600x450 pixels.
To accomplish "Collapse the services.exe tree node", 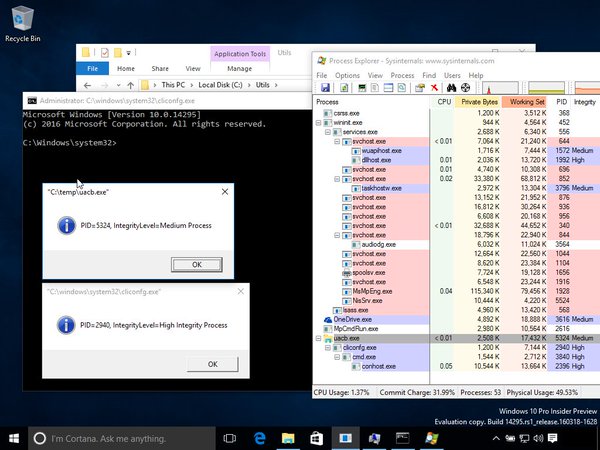I will 328,132.
